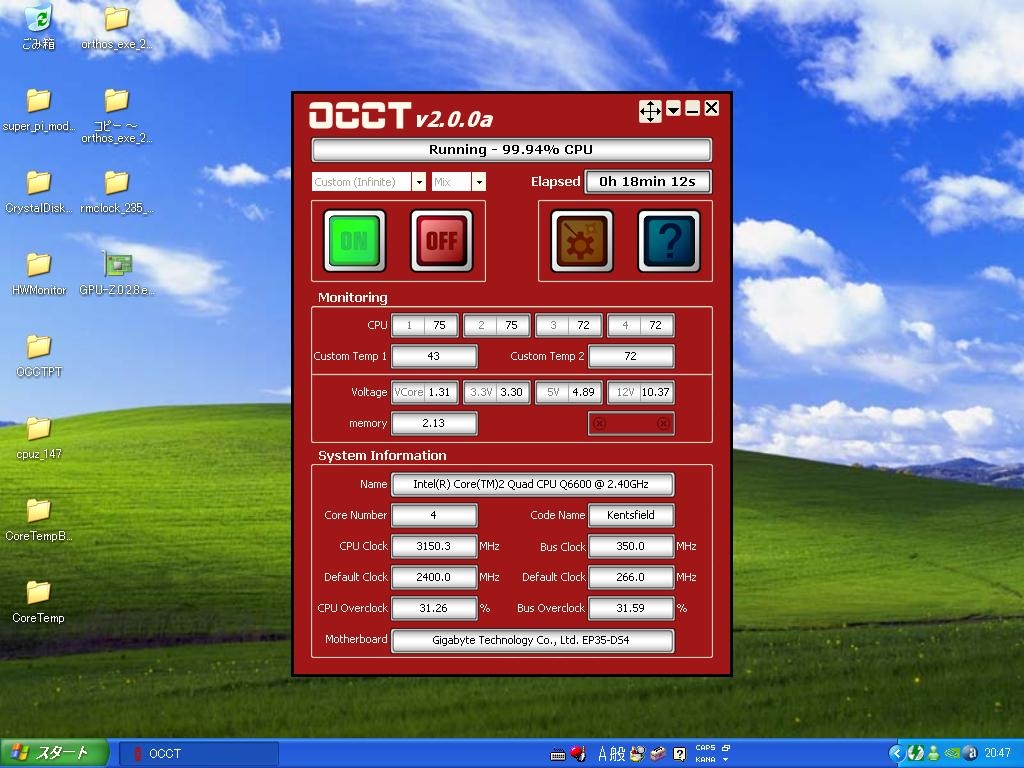The height and width of the screenshot is (768, 1024).
Task: Click the down-arrow collapse icon in the OCCT title
Action: pos(673,109)
